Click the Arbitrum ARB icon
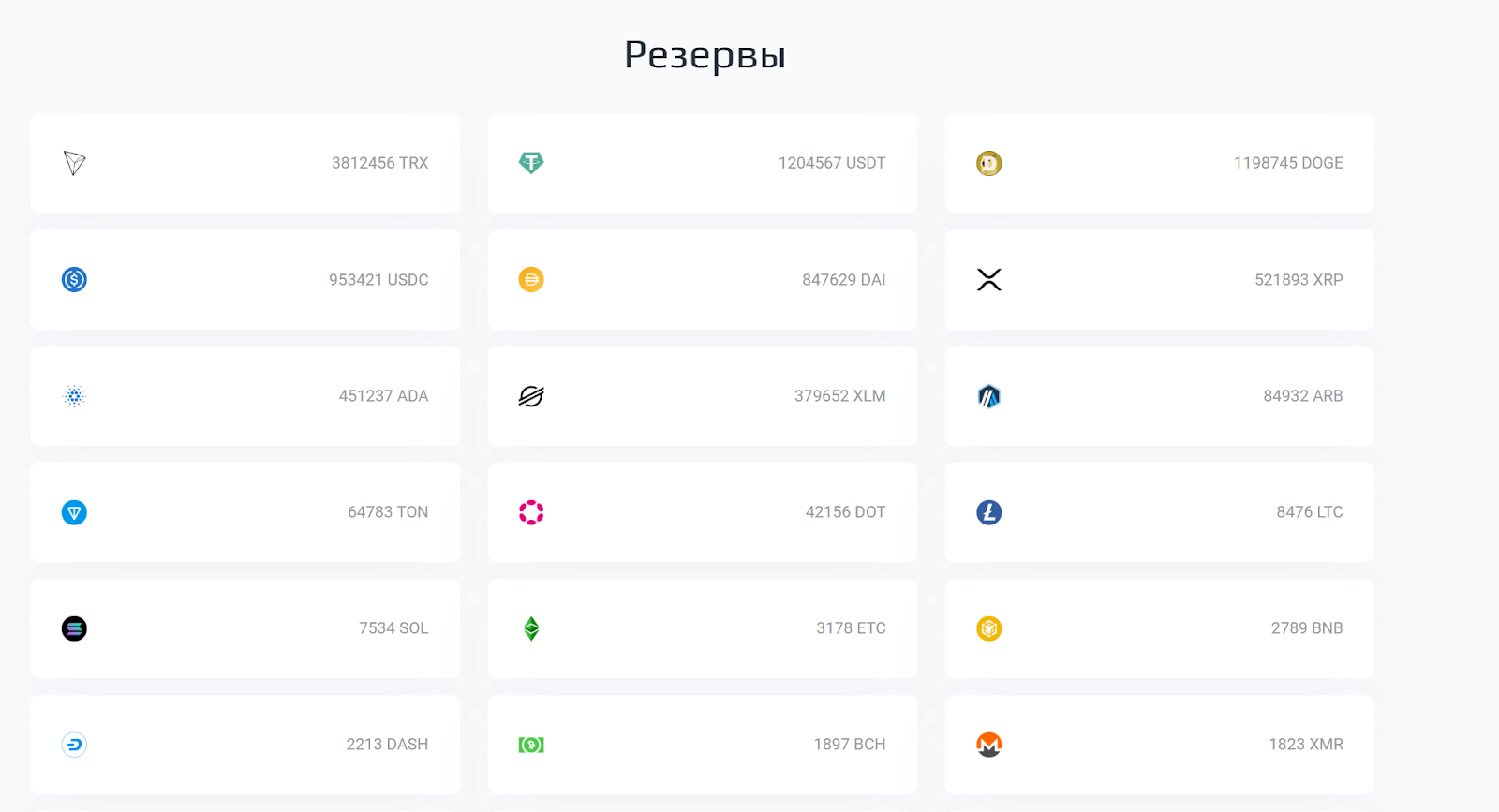Viewport: 1499px width, 812px height. coord(988,395)
